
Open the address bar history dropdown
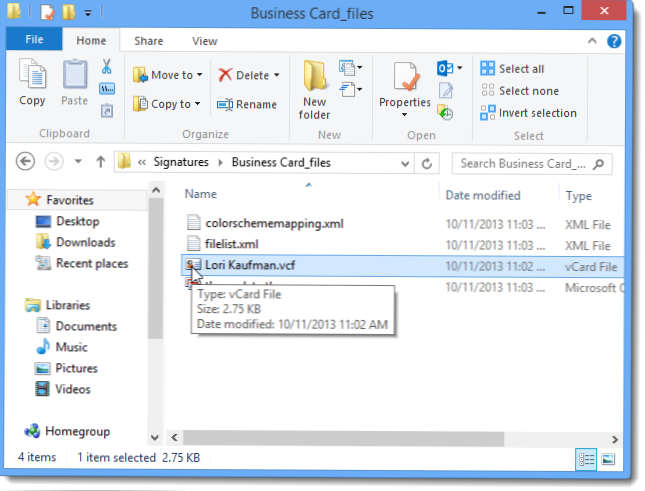pyautogui.click(x=404, y=162)
